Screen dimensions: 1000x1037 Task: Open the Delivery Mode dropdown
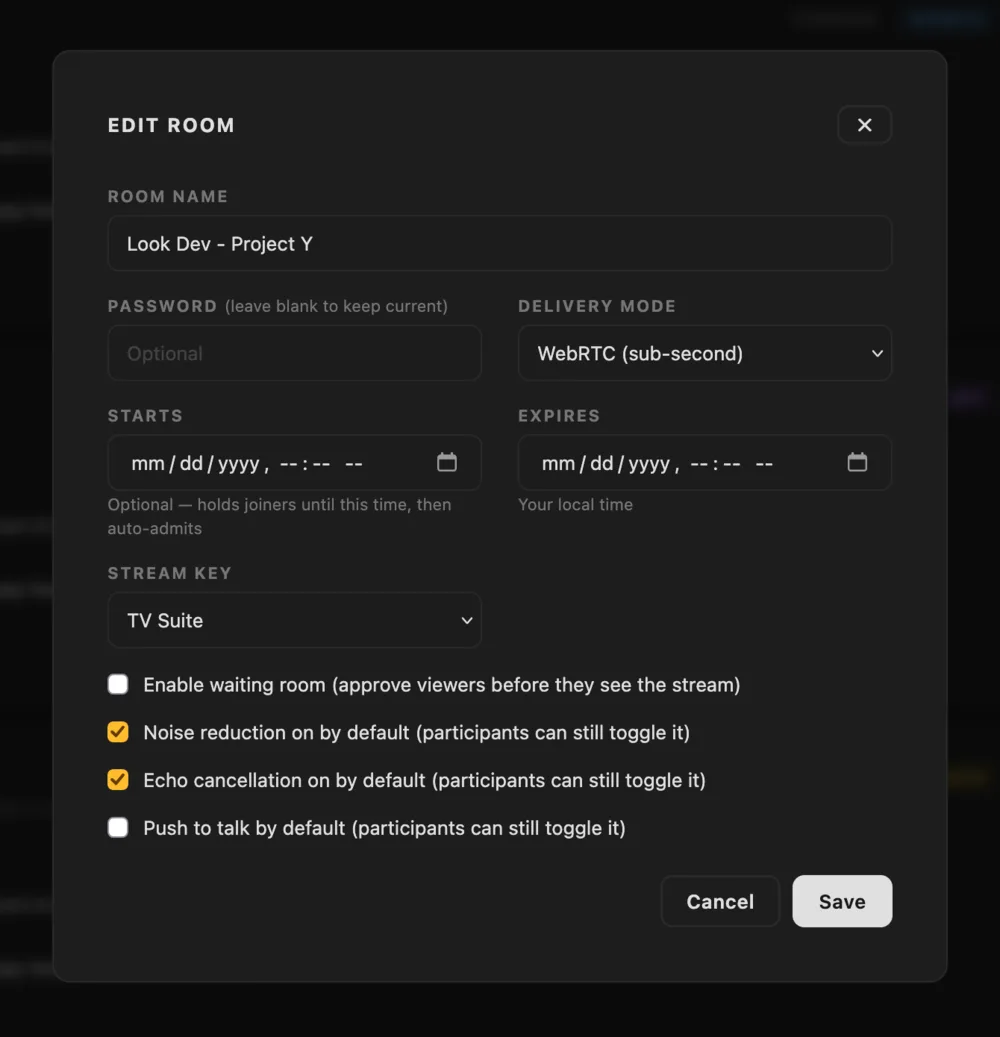(704, 353)
